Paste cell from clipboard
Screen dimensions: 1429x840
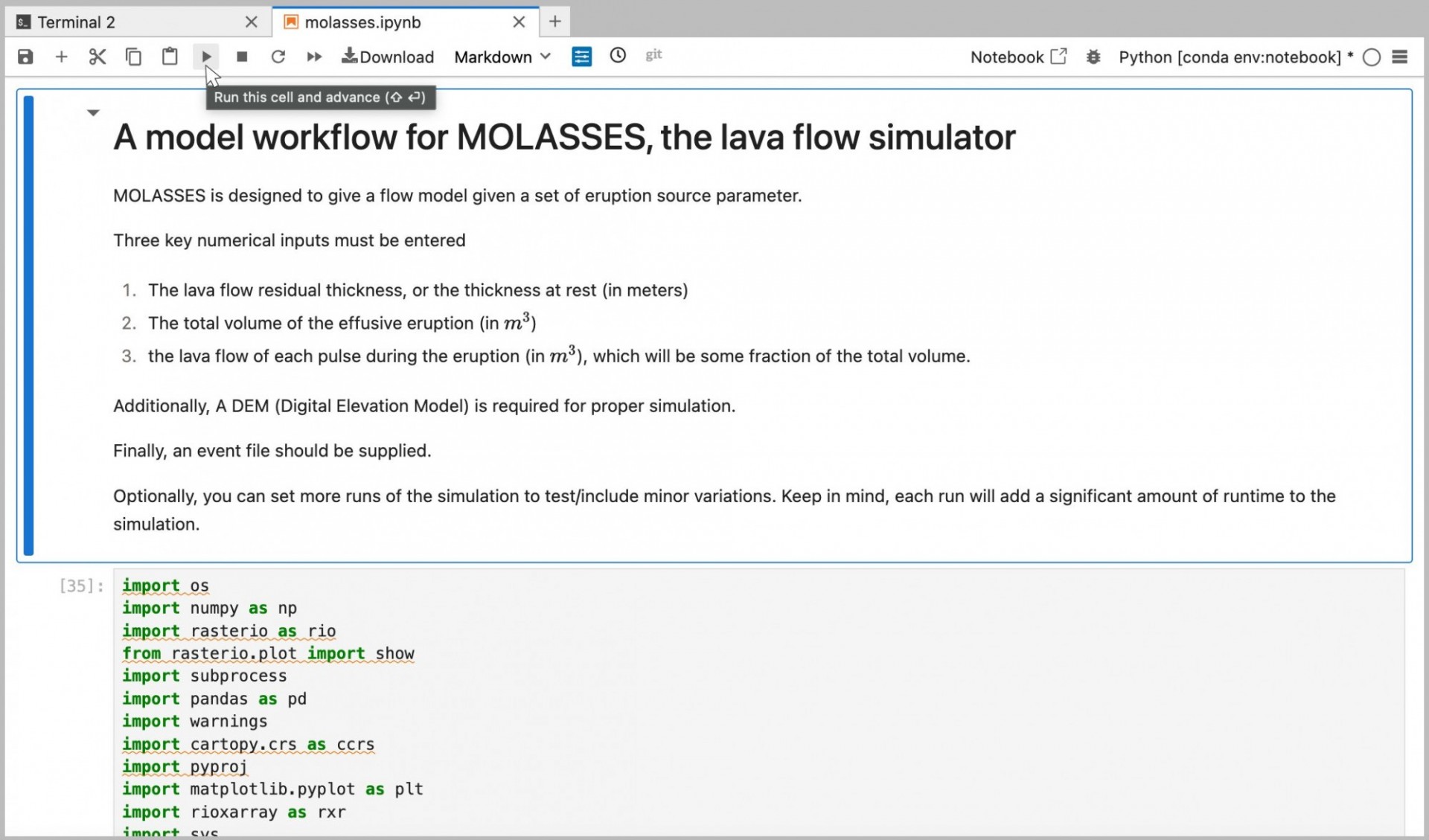pyautogui.click(x=170, y=57)
